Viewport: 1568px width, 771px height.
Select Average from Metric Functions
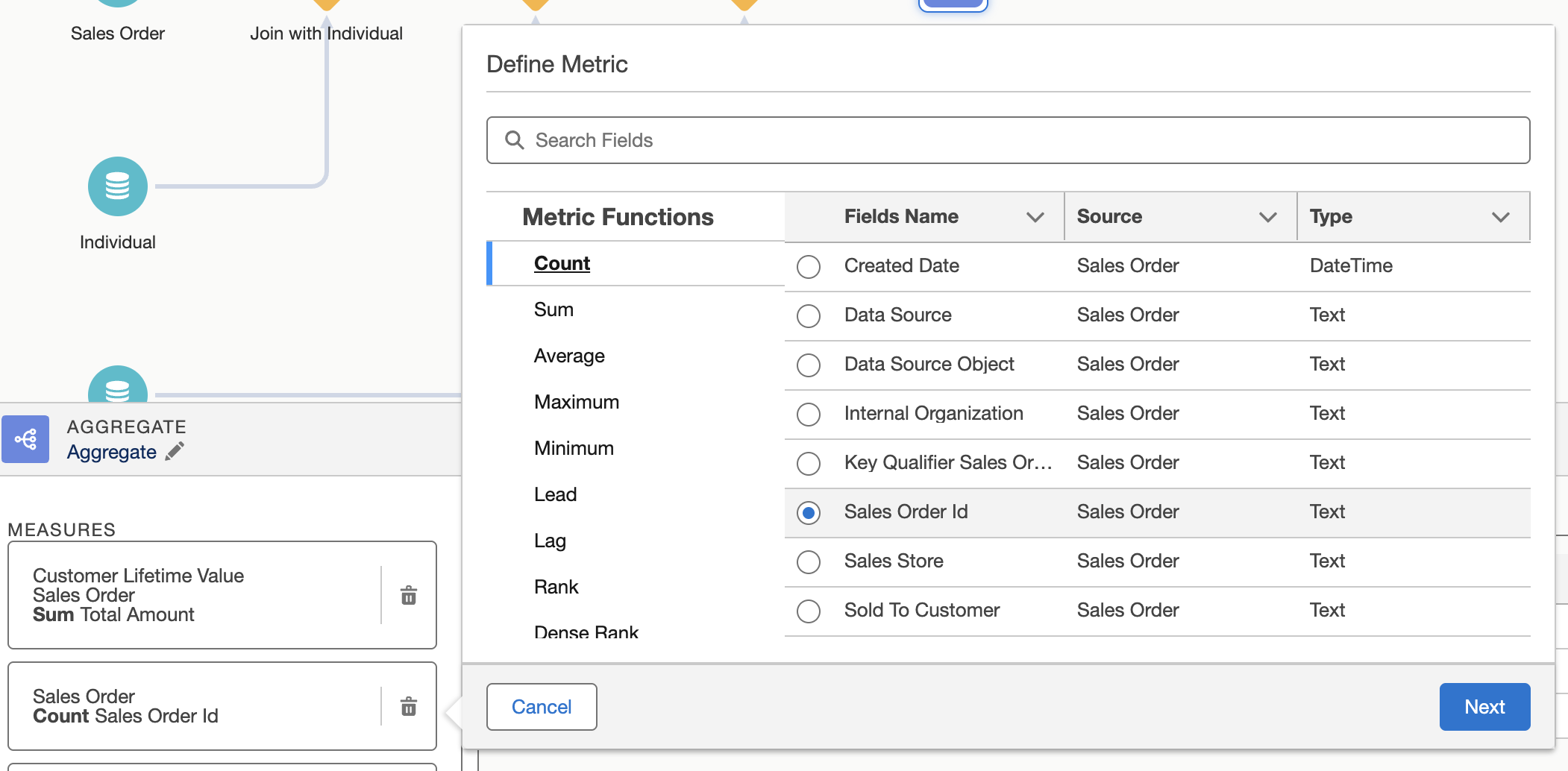click(569, 356)
